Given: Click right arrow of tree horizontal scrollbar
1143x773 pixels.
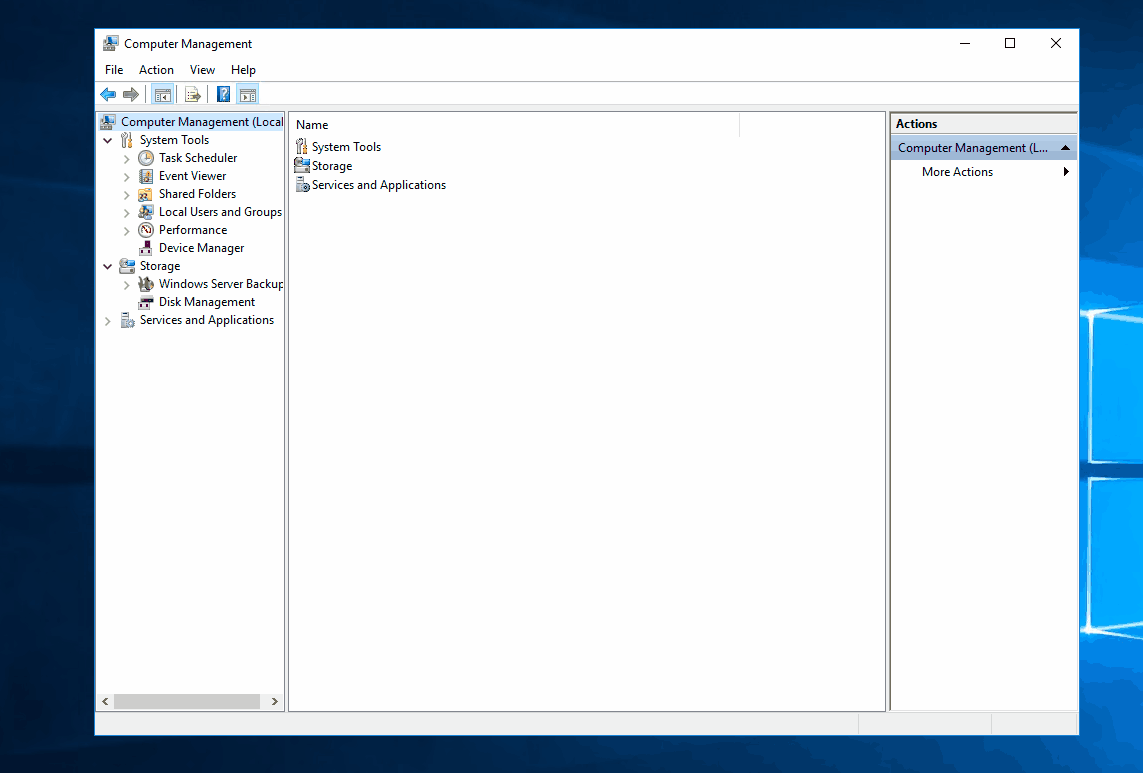Looking at the screenshot, I should [x=274, y=702].
